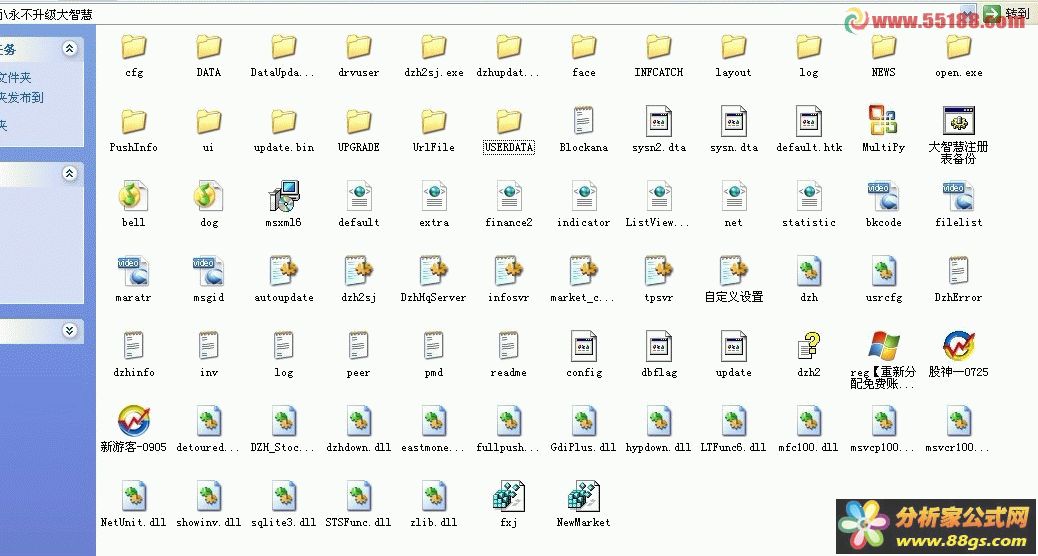The image size is (1038, 556).
Task: Select the Blockana file icon
Action: (x=583, y=122)
